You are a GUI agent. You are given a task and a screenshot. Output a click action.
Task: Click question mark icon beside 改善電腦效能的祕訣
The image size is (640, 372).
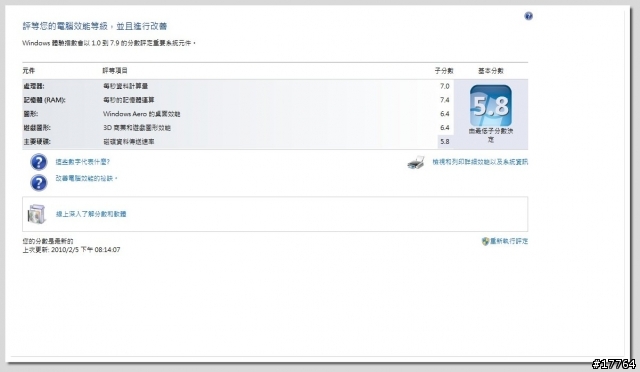pos(39,183)
